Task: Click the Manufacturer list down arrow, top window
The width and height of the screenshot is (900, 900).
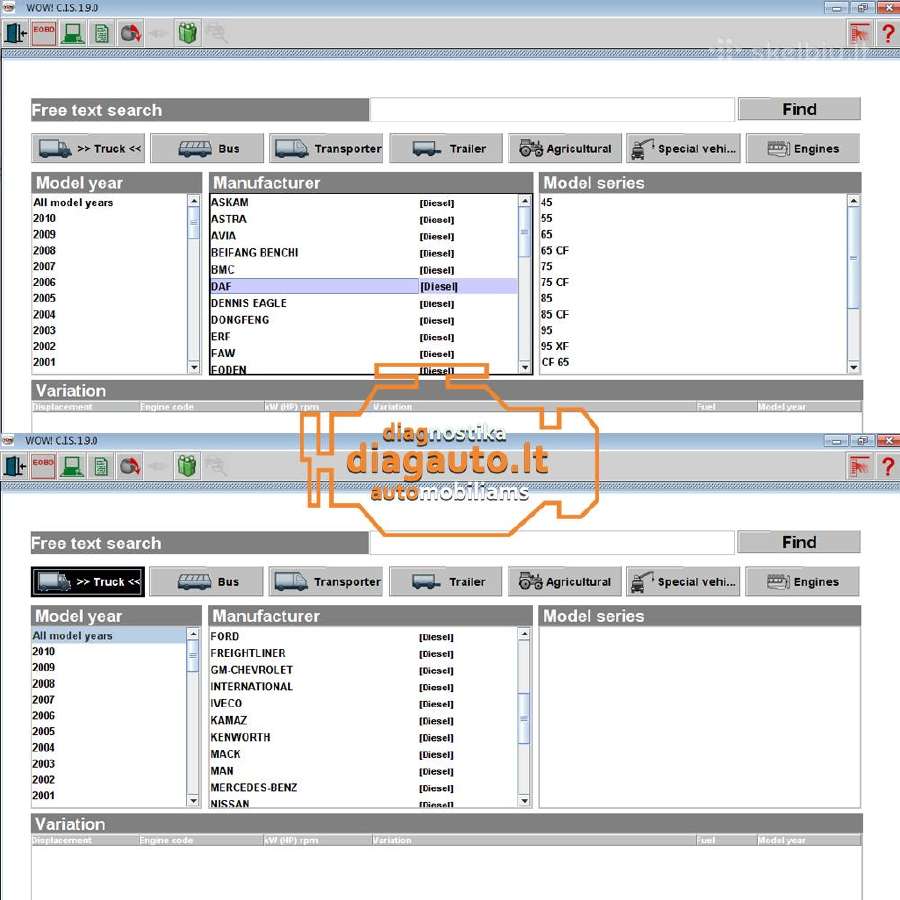Action: [x=525, y=367]
